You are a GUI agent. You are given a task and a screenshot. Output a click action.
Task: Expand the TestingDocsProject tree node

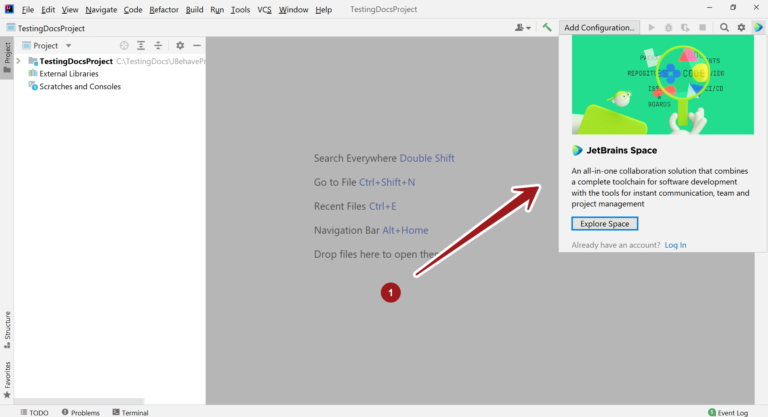19,61
